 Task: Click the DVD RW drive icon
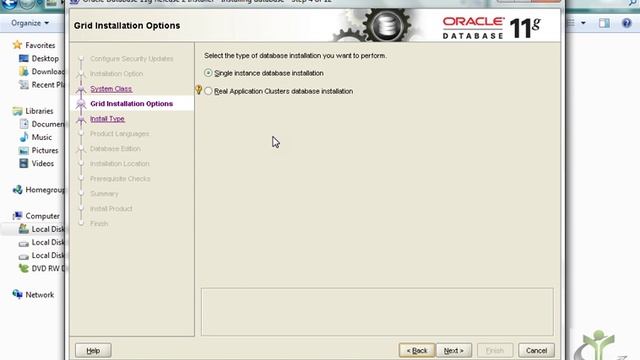tap(24, 268)
